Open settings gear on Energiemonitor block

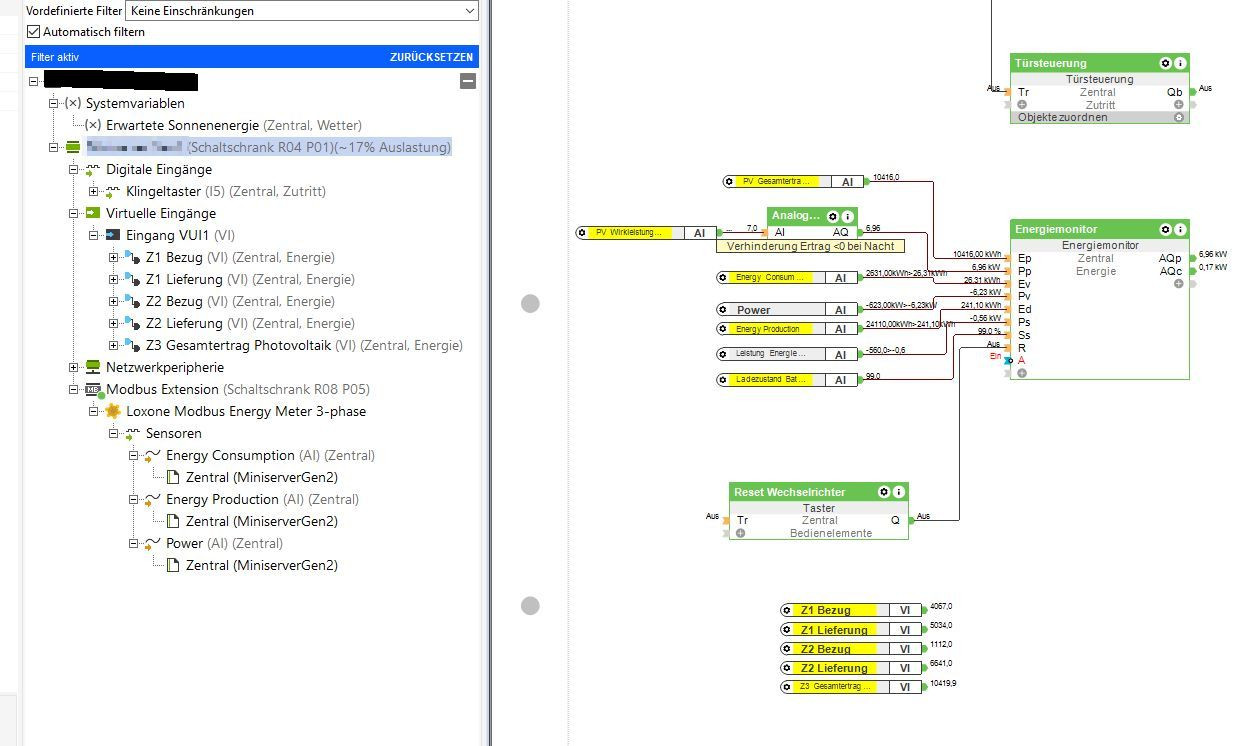1164,229
